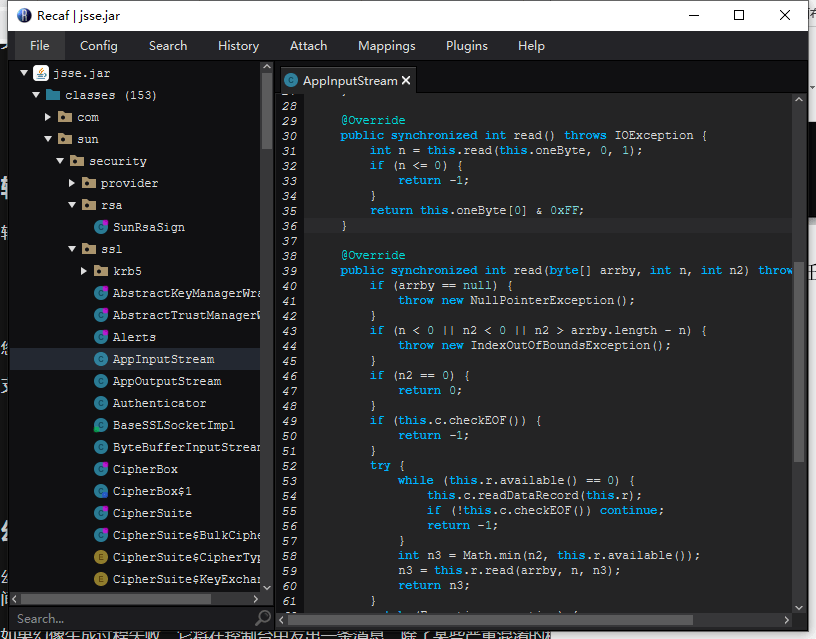Click the class icon beside Alerts
Viewport: 816px width, 639px height.
[101, 337]
